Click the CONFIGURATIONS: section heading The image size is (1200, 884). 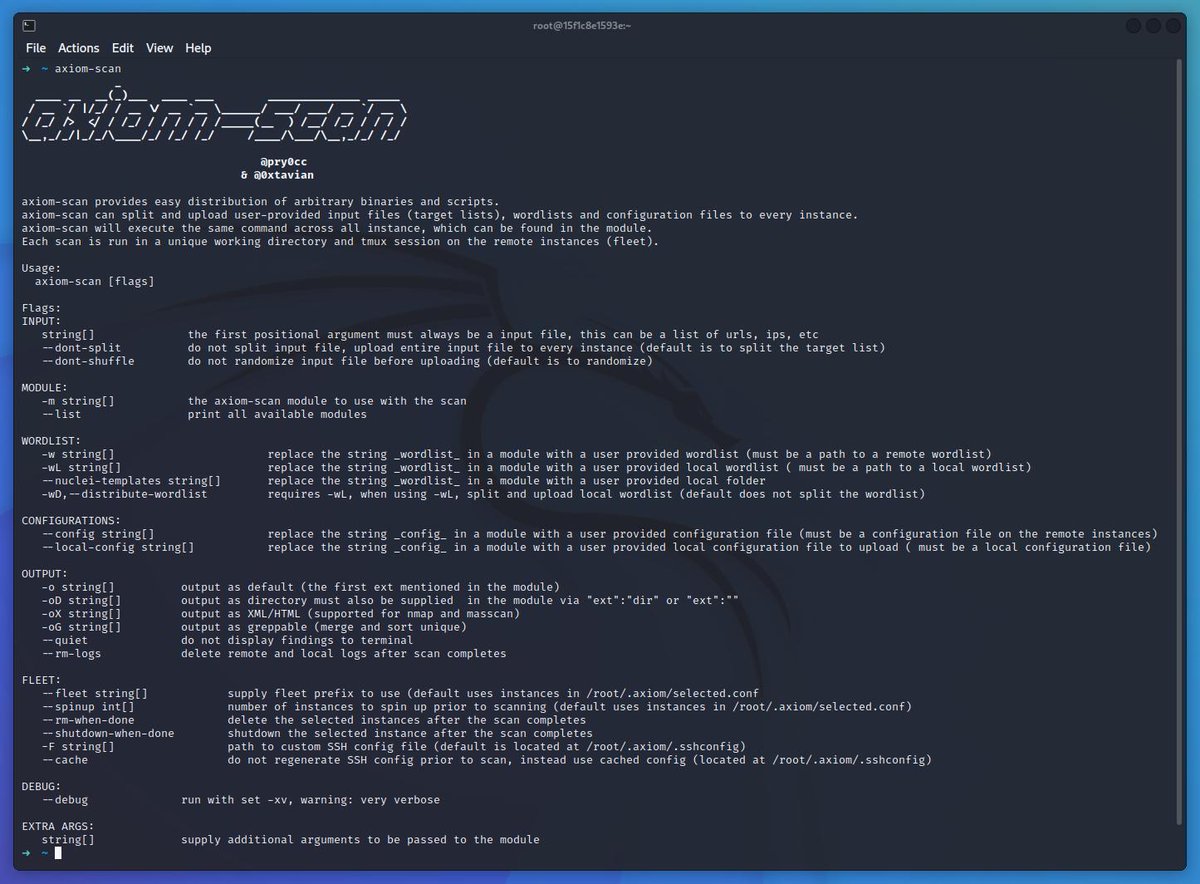(x=71, y=520)
